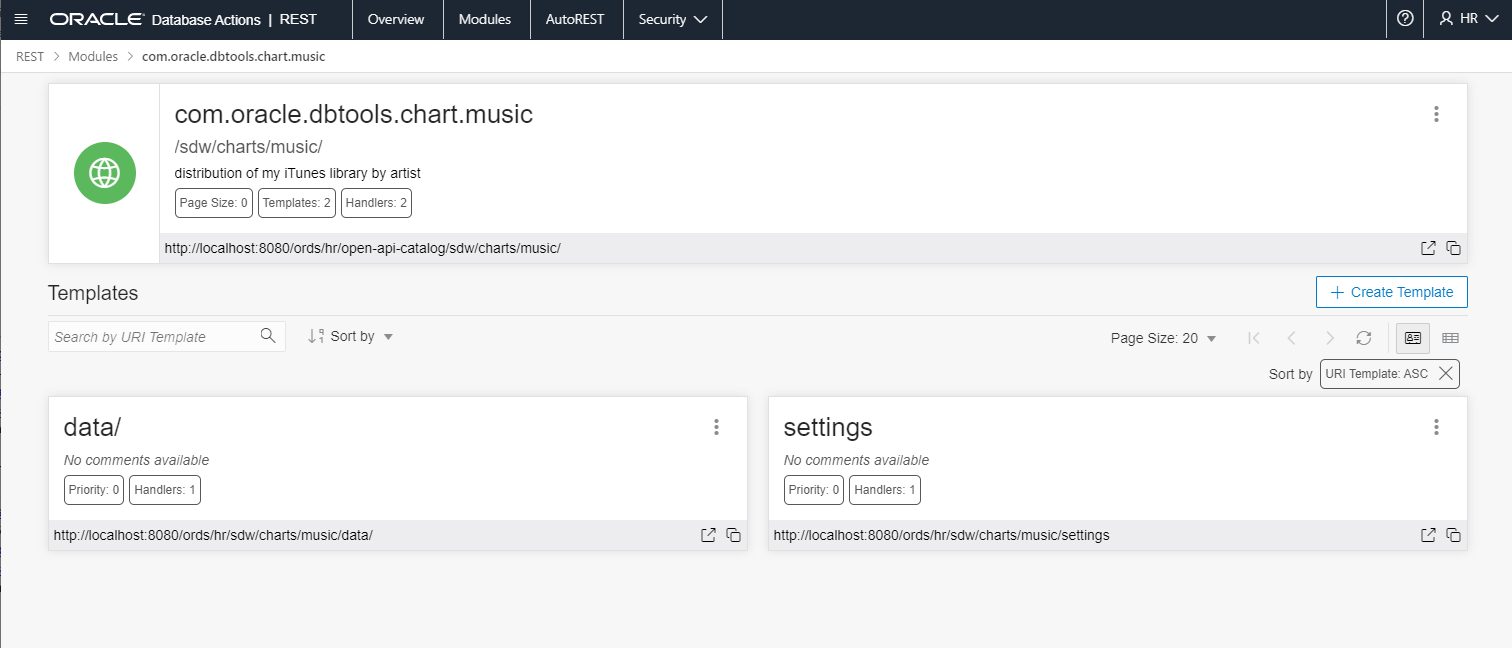Open the Sort by dropdown
The width and height of the screenshot is (1512, 648).
point(351,336)
